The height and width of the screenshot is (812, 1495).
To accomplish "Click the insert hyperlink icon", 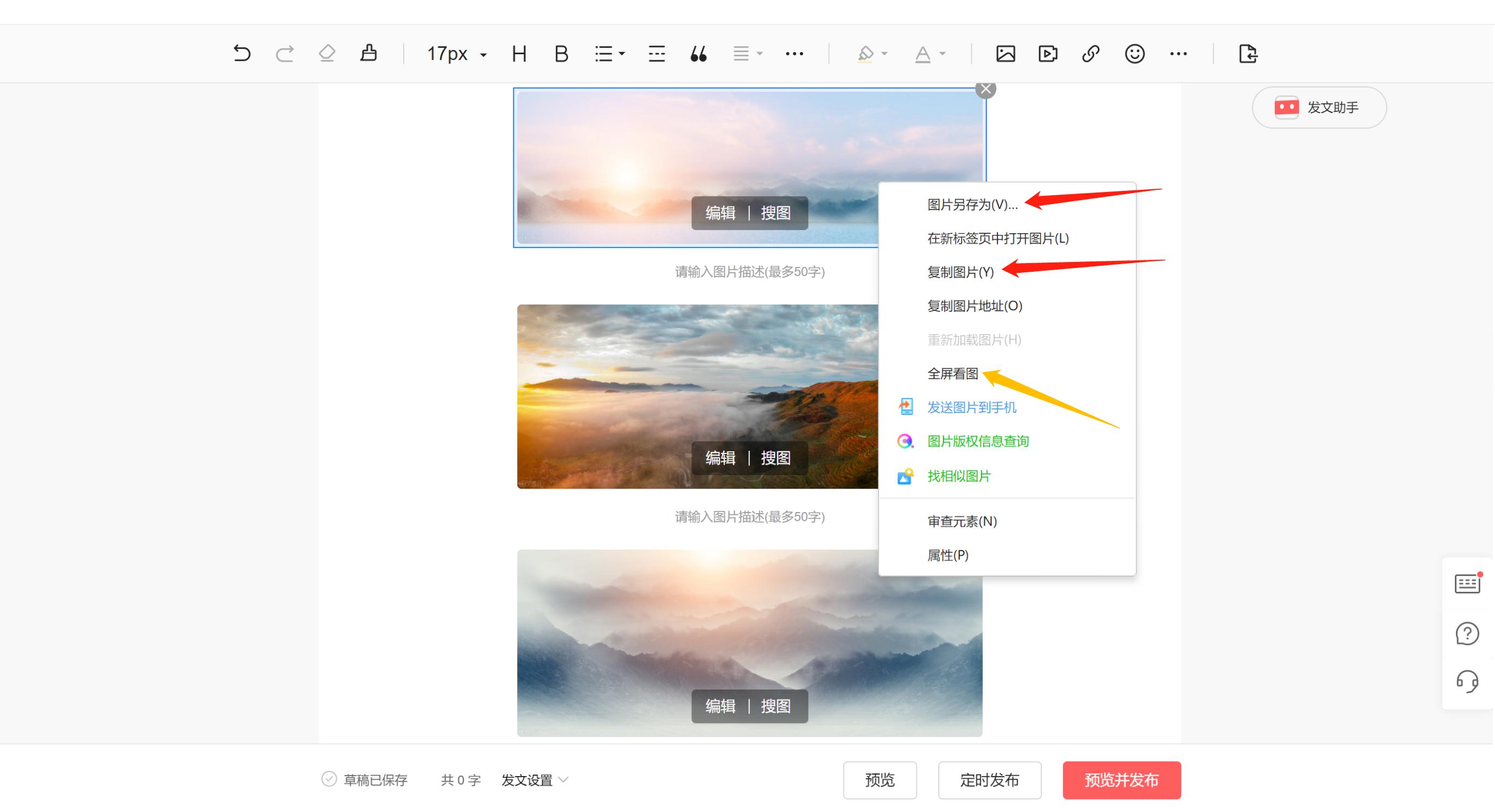I will tap(1091, 53).
